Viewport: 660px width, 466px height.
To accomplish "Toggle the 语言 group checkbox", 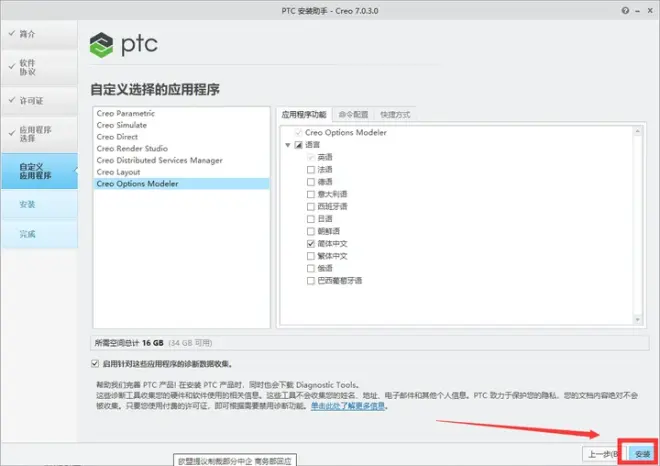I will click(x=298, y=145).
